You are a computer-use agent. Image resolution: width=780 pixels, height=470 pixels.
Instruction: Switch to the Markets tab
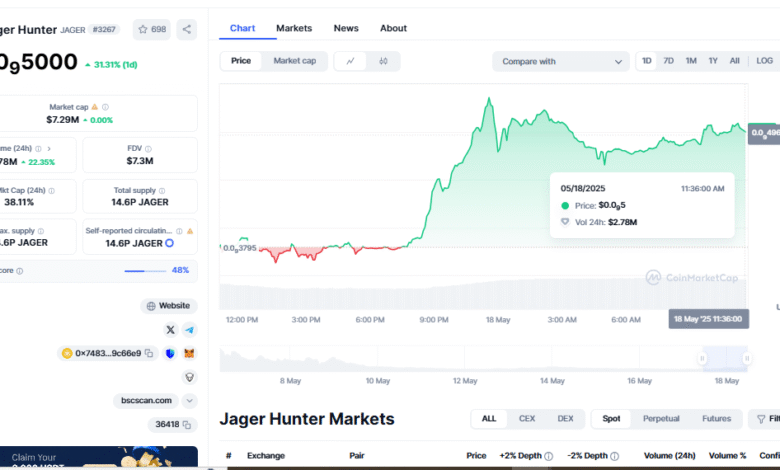pyautogui.click(x=294, y=28)
